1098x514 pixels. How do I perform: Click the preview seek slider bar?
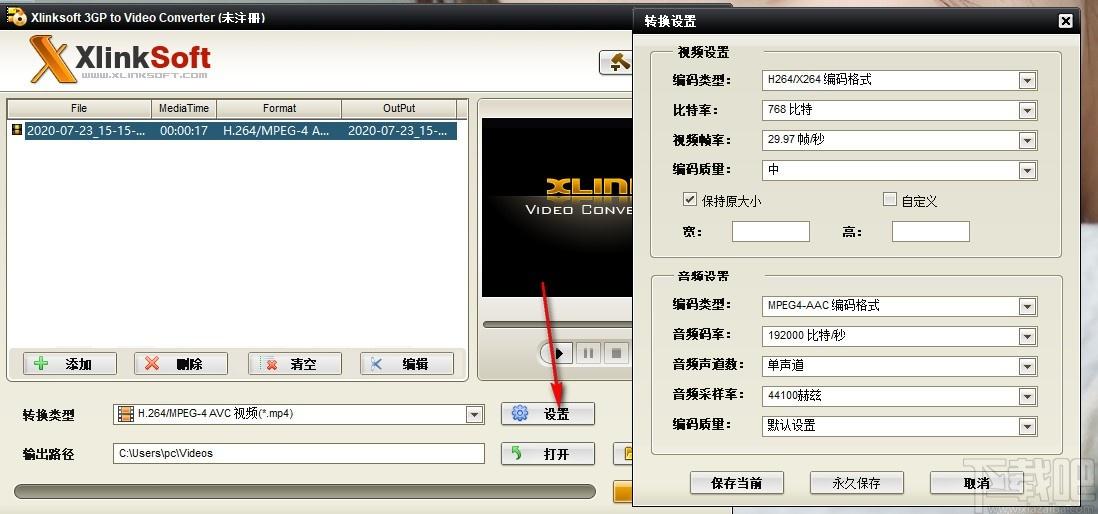point(557,325)
